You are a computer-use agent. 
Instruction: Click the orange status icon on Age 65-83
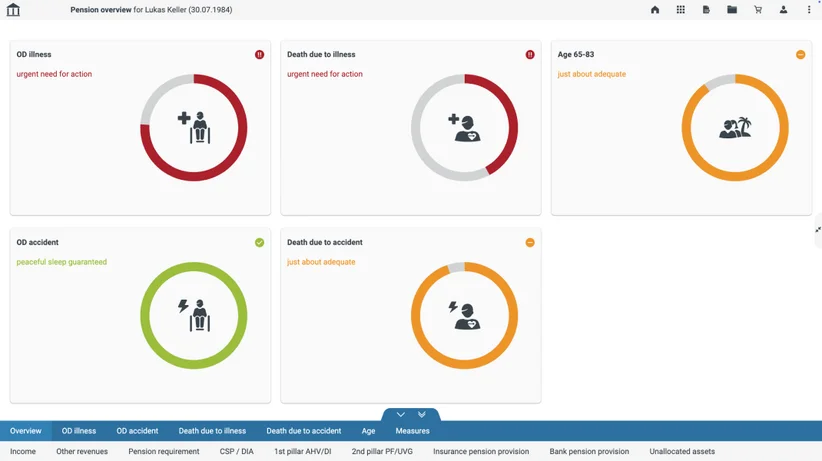(801, 55)
